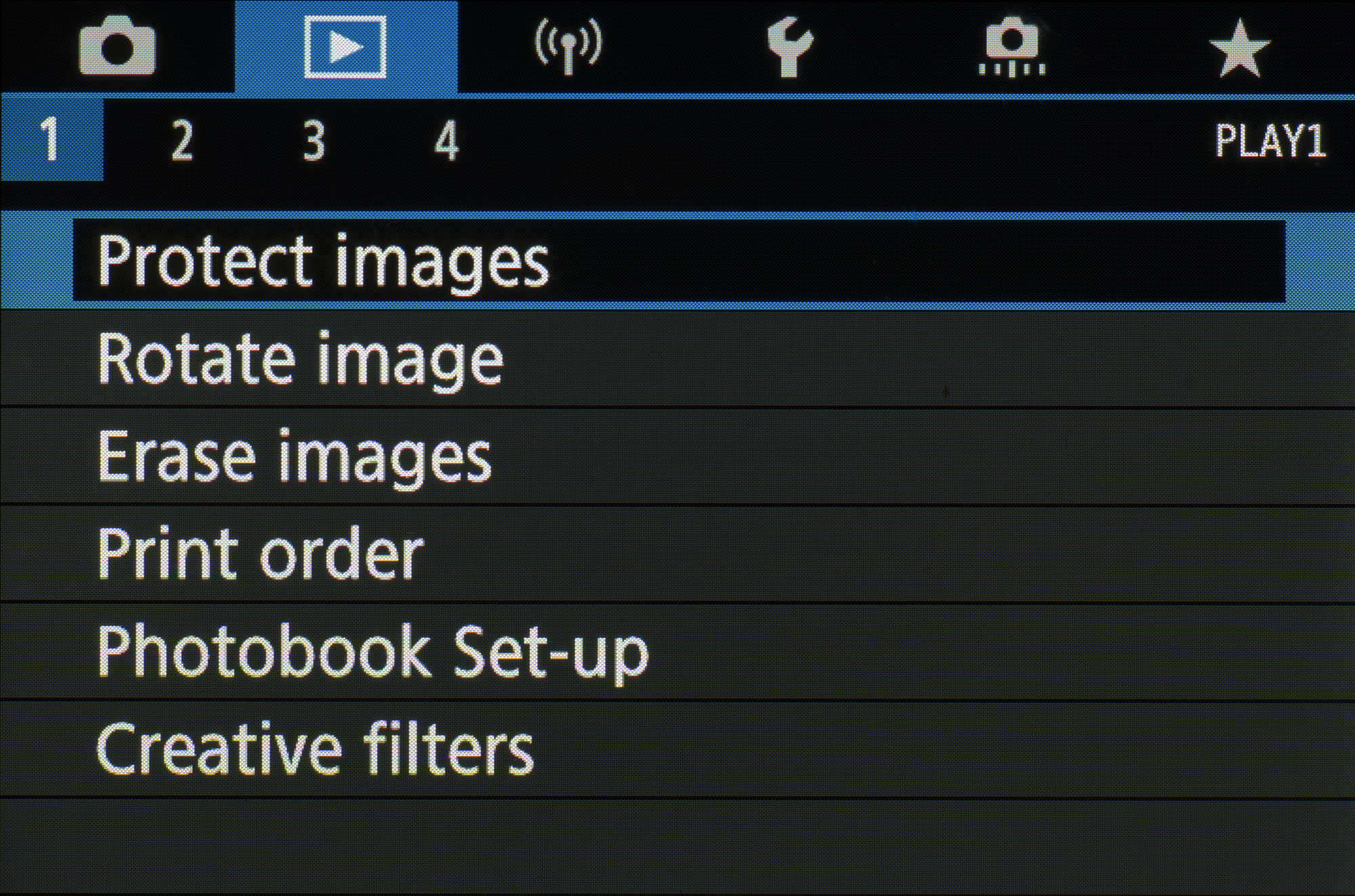Select Playback page 1 tab
1355x896 pixels.
(51, 140)
